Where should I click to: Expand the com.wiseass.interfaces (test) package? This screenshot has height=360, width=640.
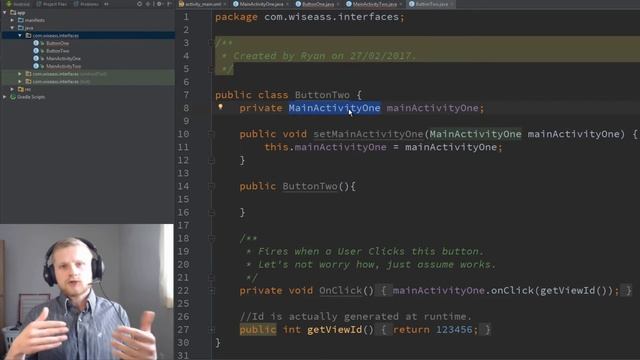click(20, 82)
